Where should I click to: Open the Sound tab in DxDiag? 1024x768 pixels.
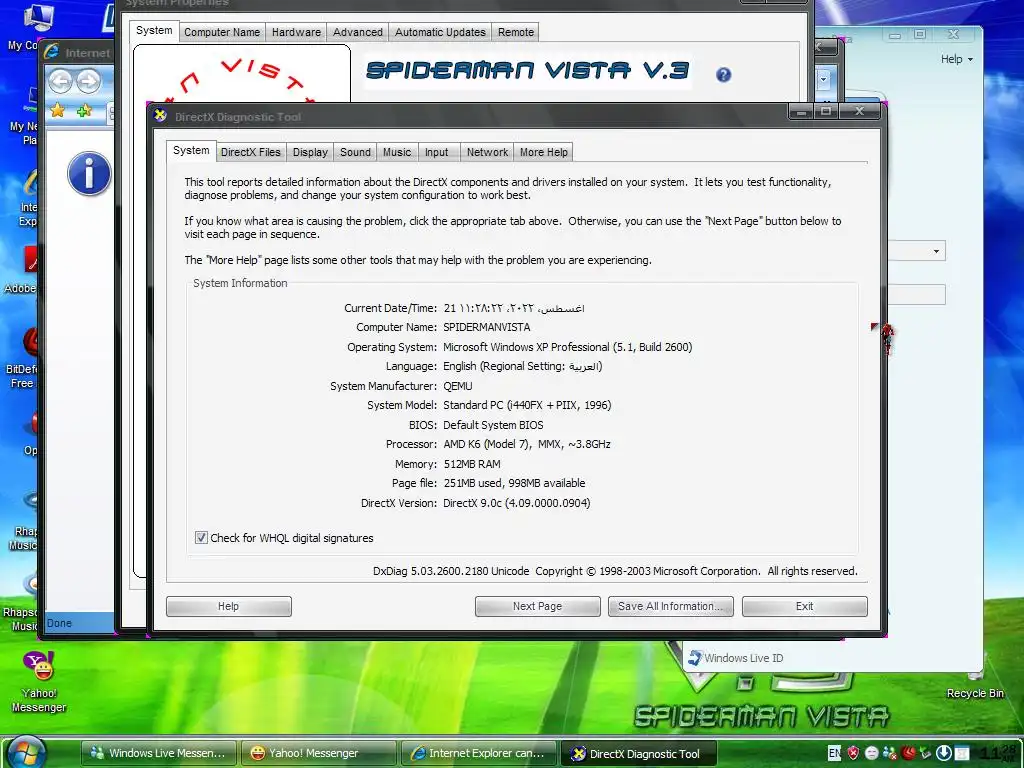point(355,152)
